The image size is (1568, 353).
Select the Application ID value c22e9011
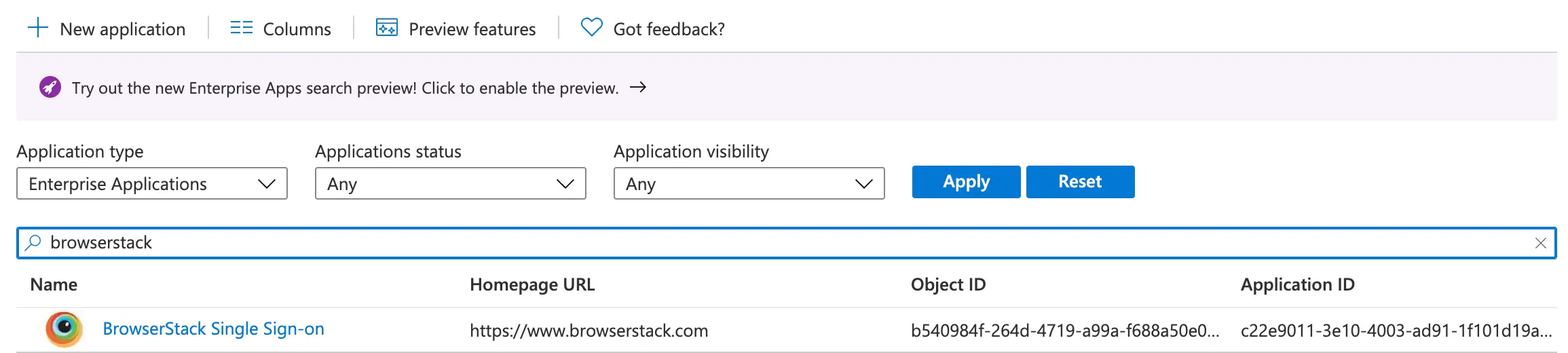1396,331
